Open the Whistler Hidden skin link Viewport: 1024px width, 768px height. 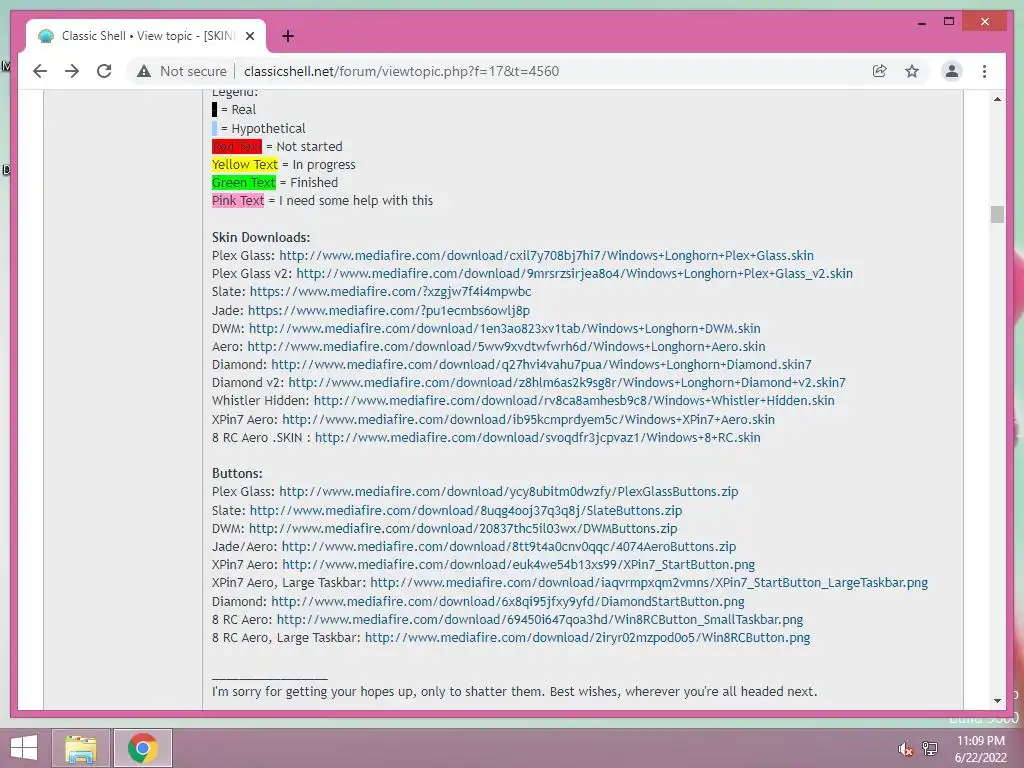pos(574,400)
